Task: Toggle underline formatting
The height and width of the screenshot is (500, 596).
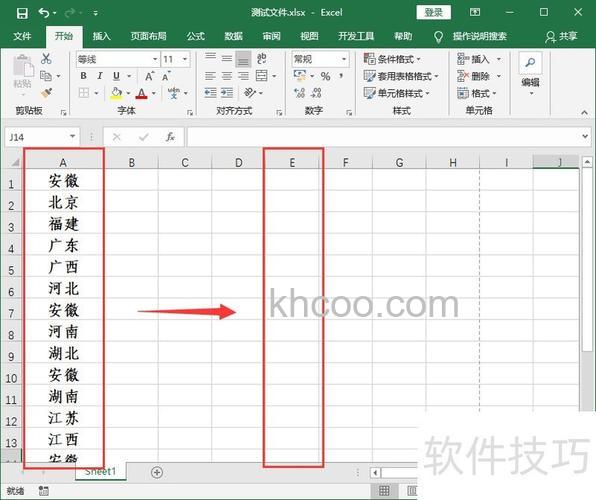Action: pos(116,76)
